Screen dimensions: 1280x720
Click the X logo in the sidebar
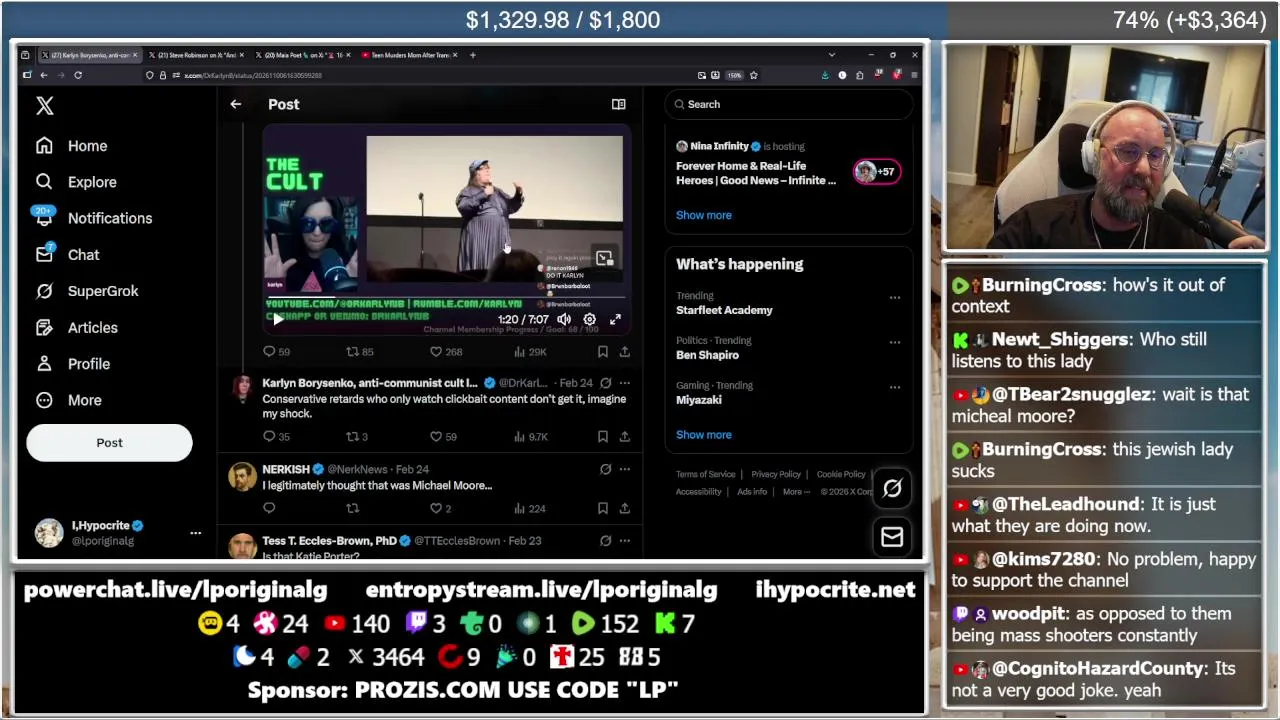45,106
